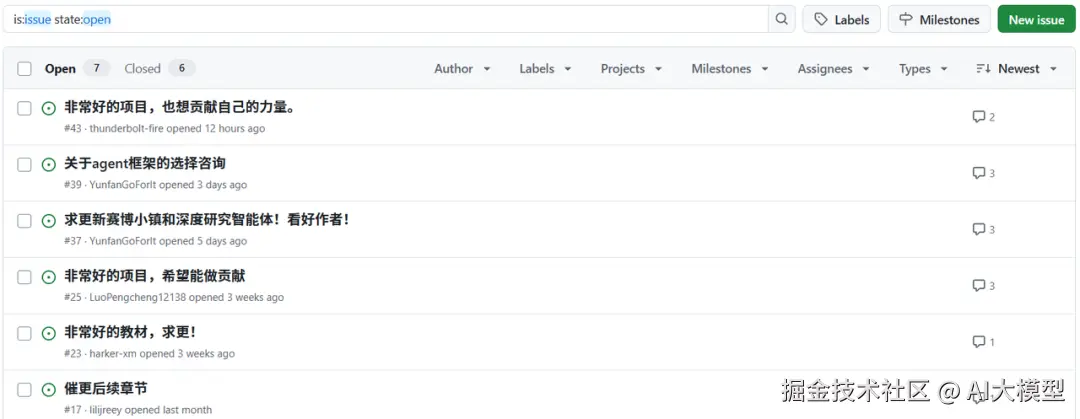This screenshot has width=1080, height=419.
Task: Open the Types filter dropdown
Action: point(923,69)
